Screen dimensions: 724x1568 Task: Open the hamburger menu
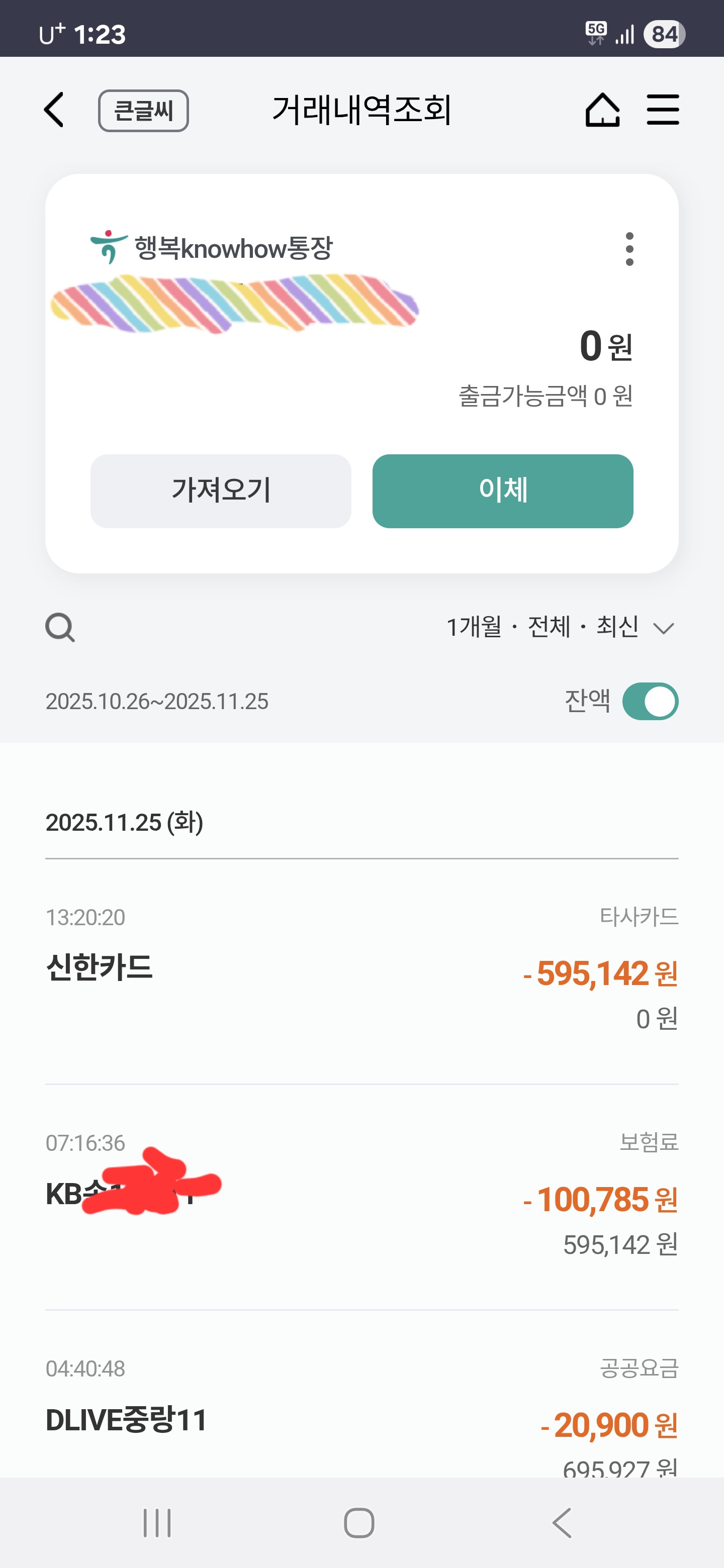click(x=663, y=110)
